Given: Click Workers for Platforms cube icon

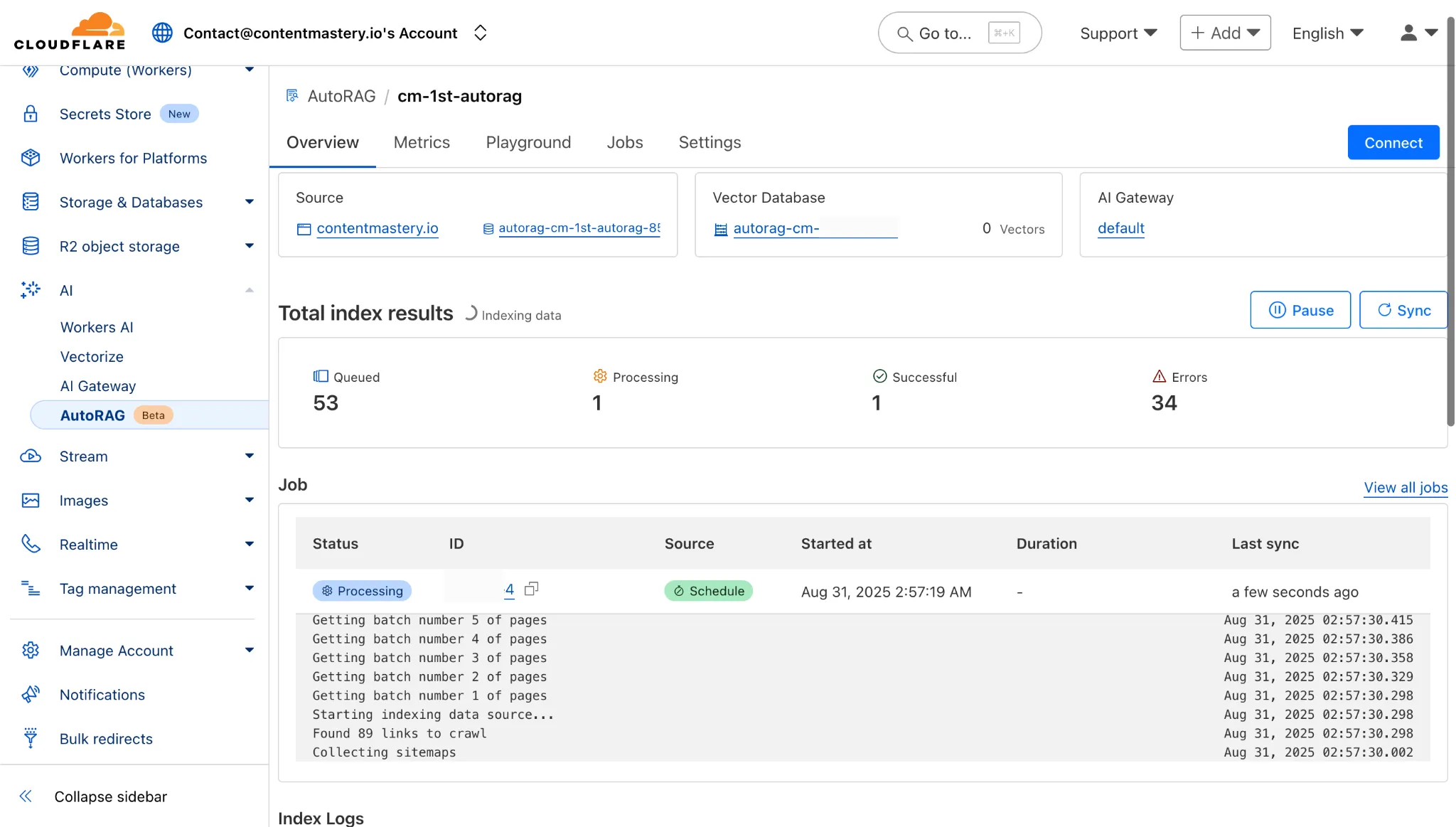Looking at the screenshot, I should [x=31, y=158].
